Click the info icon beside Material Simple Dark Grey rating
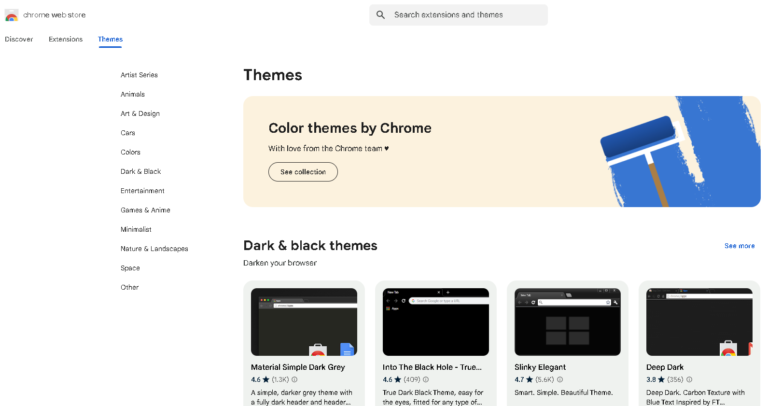 tap(295, 380)
